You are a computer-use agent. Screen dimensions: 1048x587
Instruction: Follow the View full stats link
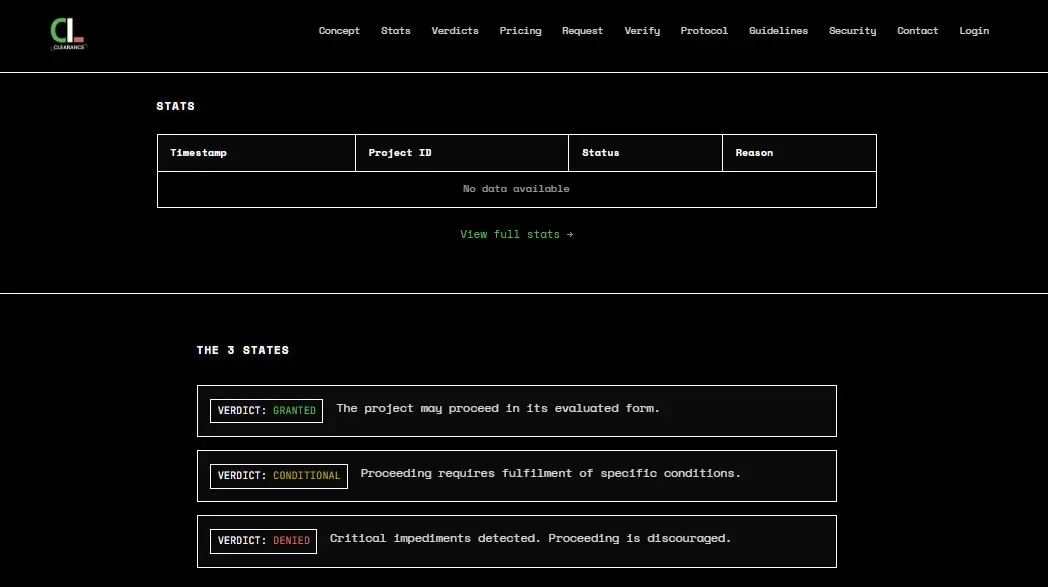click(x=517, y=234)
